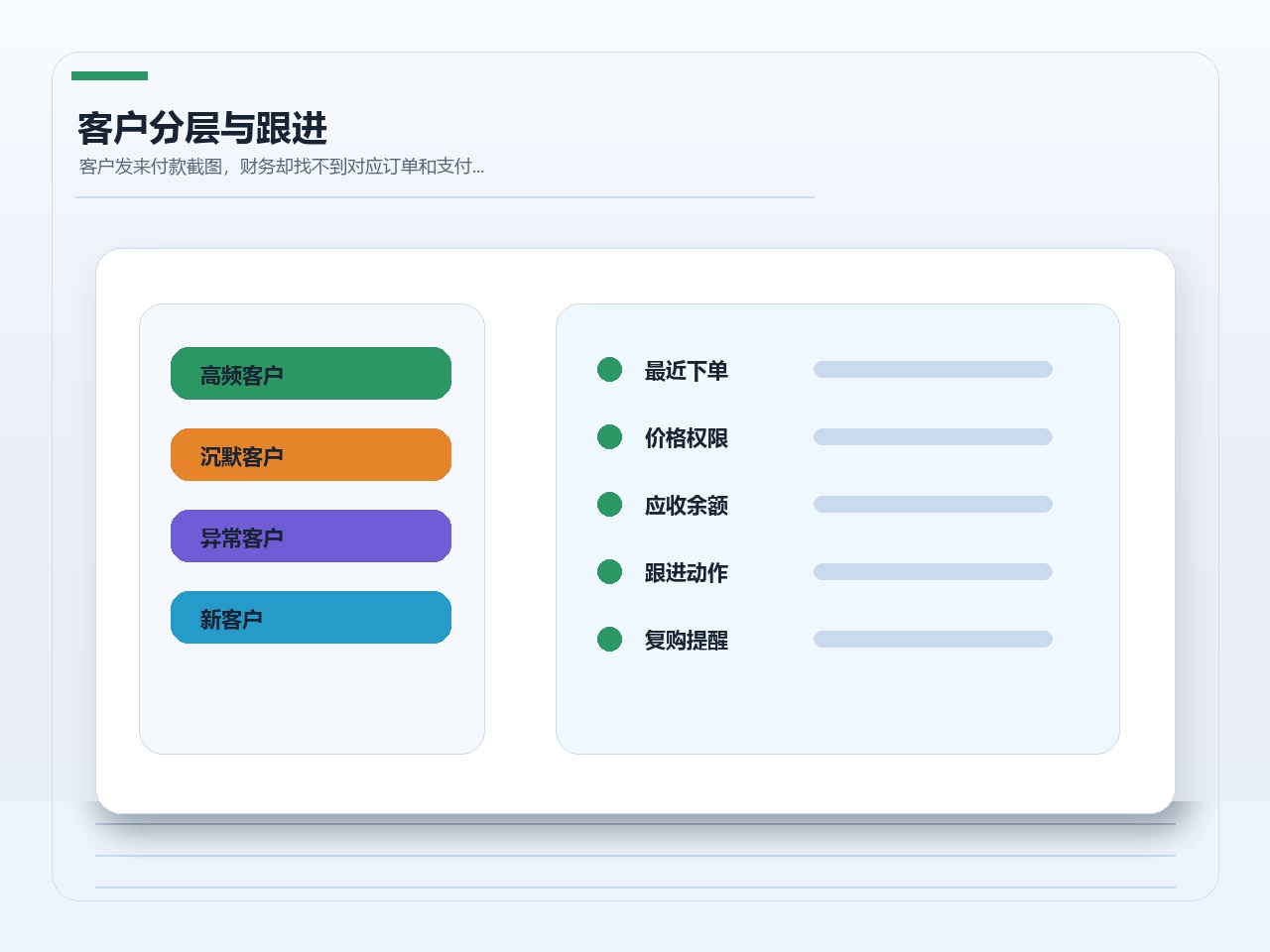1270x952 pixels.
Task: Click the green dot beside 价格权限
Action: click(x=609, y=437)
